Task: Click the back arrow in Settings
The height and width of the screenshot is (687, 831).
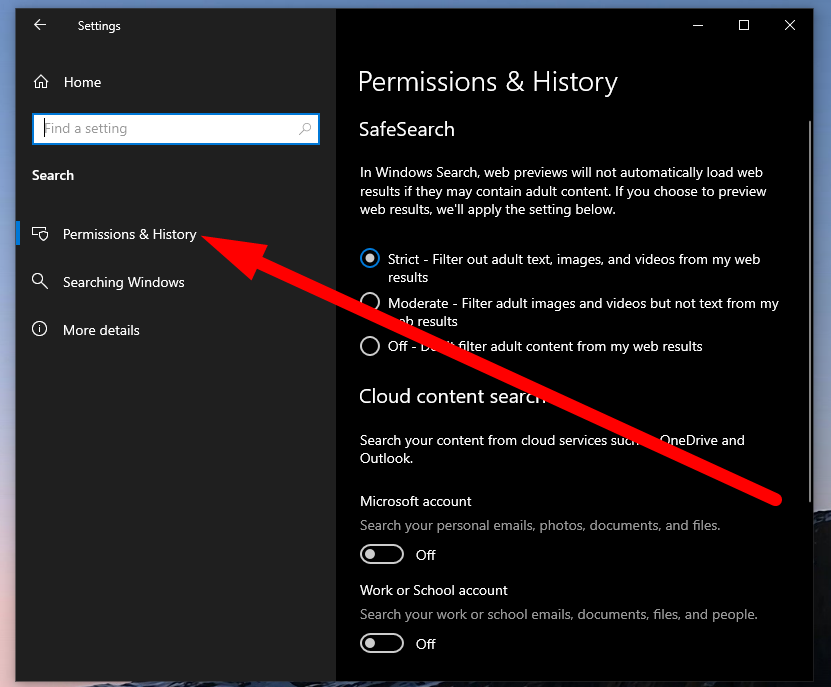Action: [39, 25]
